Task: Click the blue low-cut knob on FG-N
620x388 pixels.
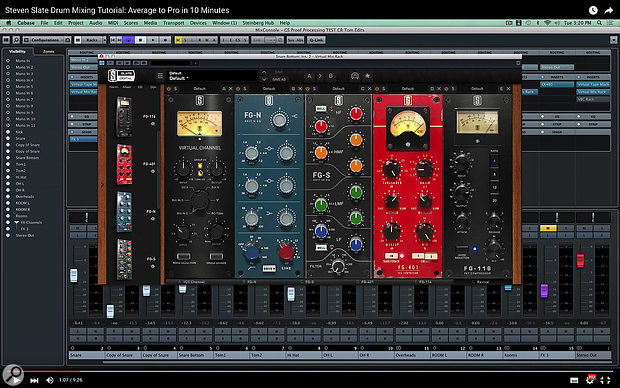Action: pos(251,250)
